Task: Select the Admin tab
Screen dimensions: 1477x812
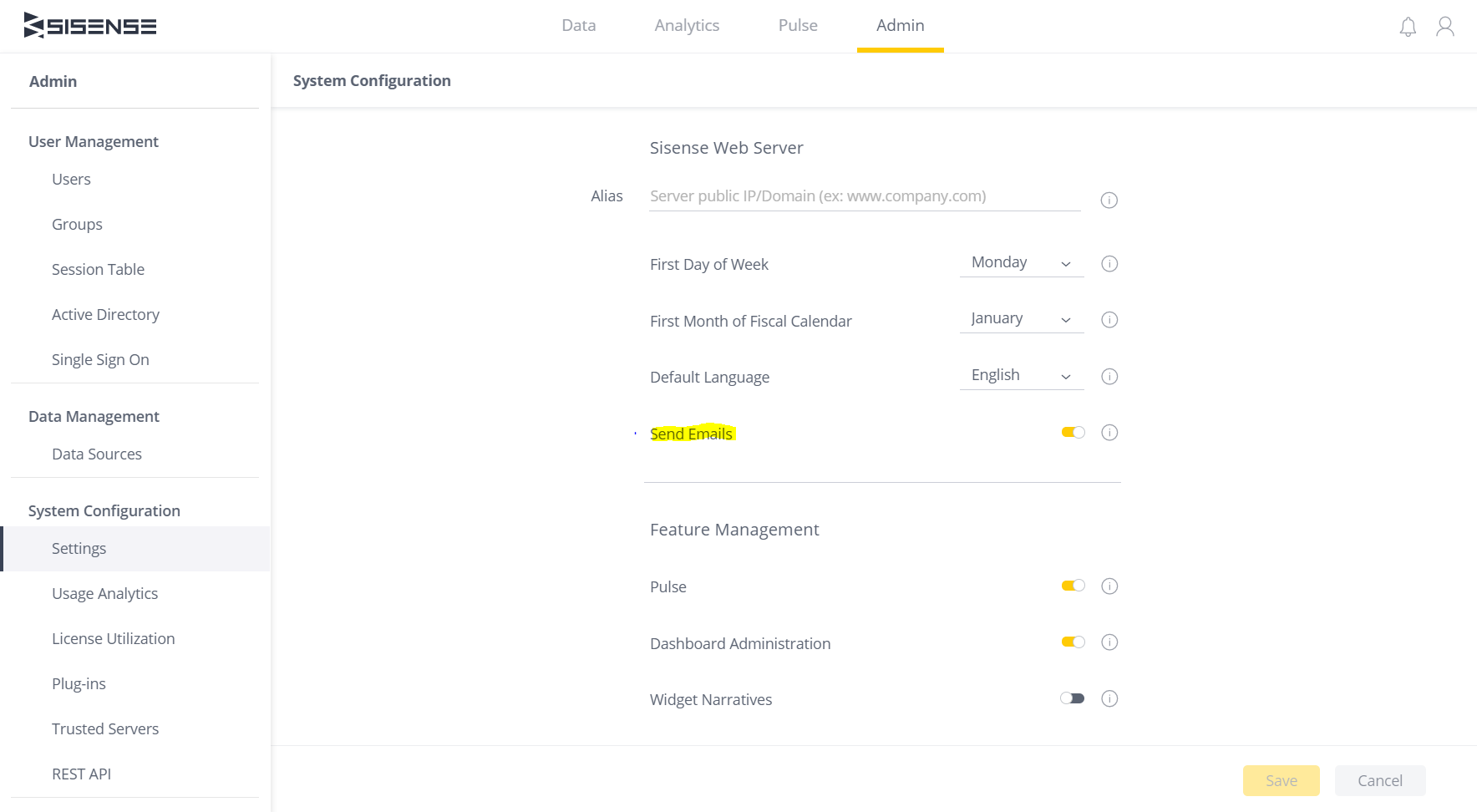Action: pyautogui.click(x=901, y=26)
